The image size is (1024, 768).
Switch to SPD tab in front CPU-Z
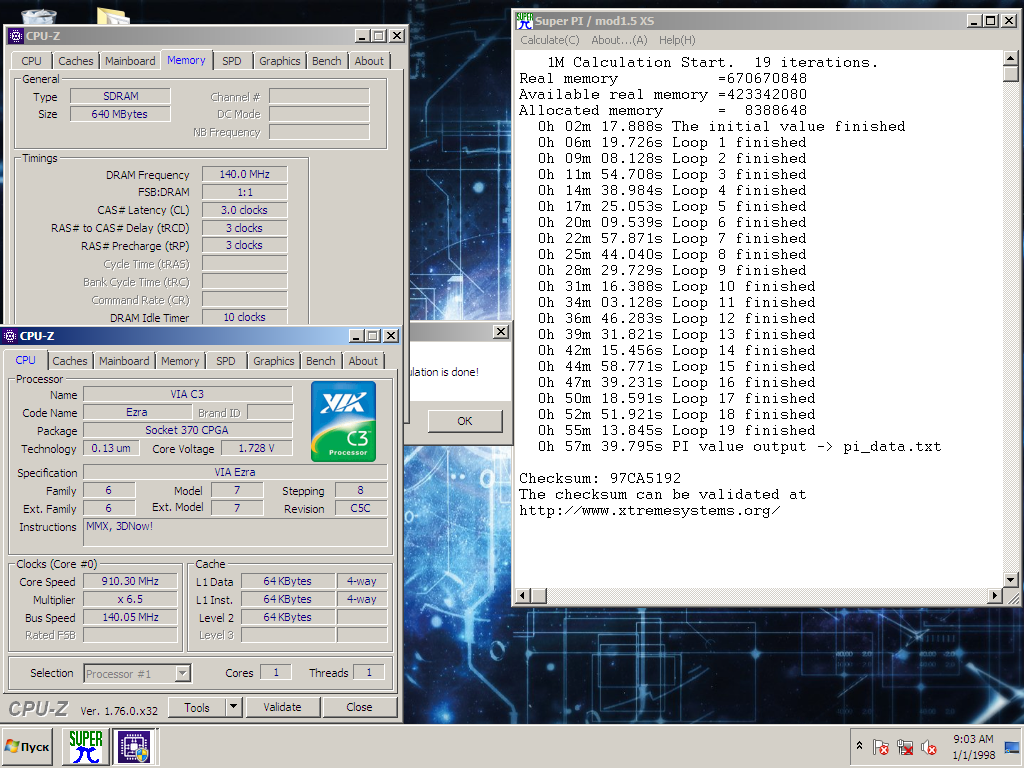(x=226, y=361)
